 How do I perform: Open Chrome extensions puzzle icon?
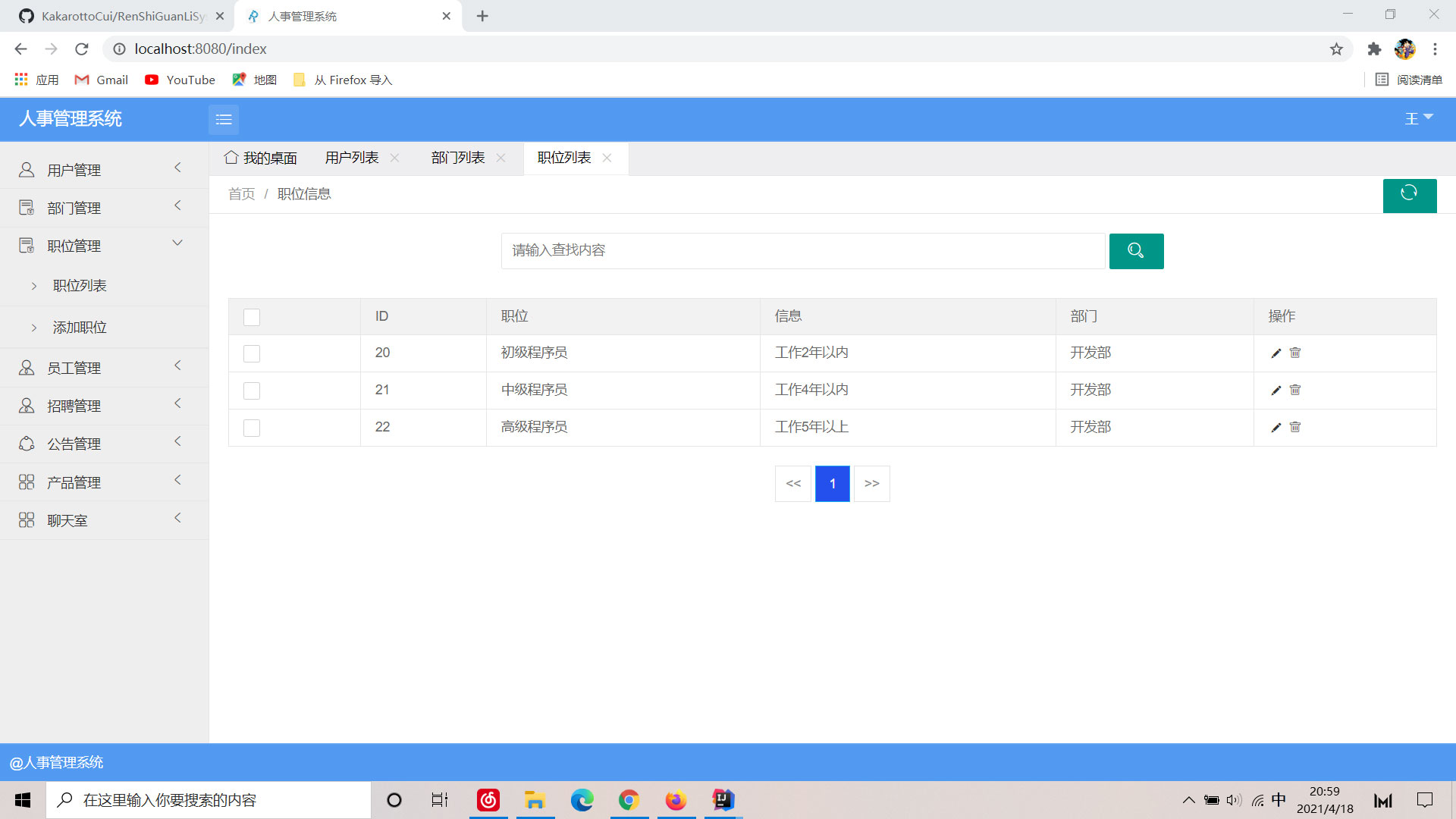click(1374, 49)
